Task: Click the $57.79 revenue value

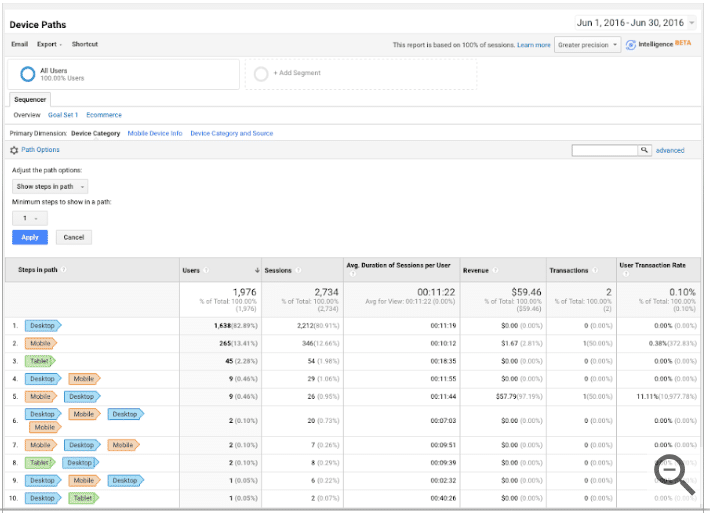Action: (x=507, y=397)
